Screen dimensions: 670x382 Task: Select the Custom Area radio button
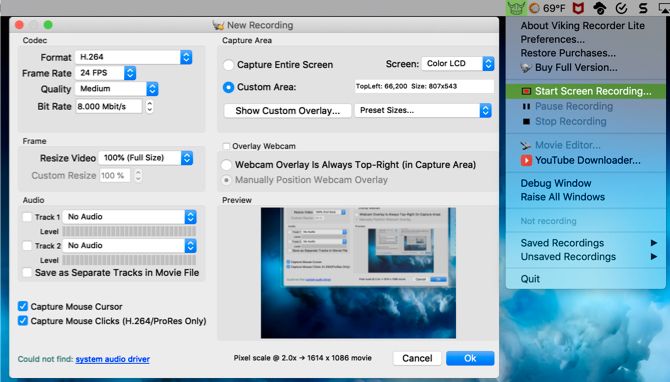(x=229, y=87)
